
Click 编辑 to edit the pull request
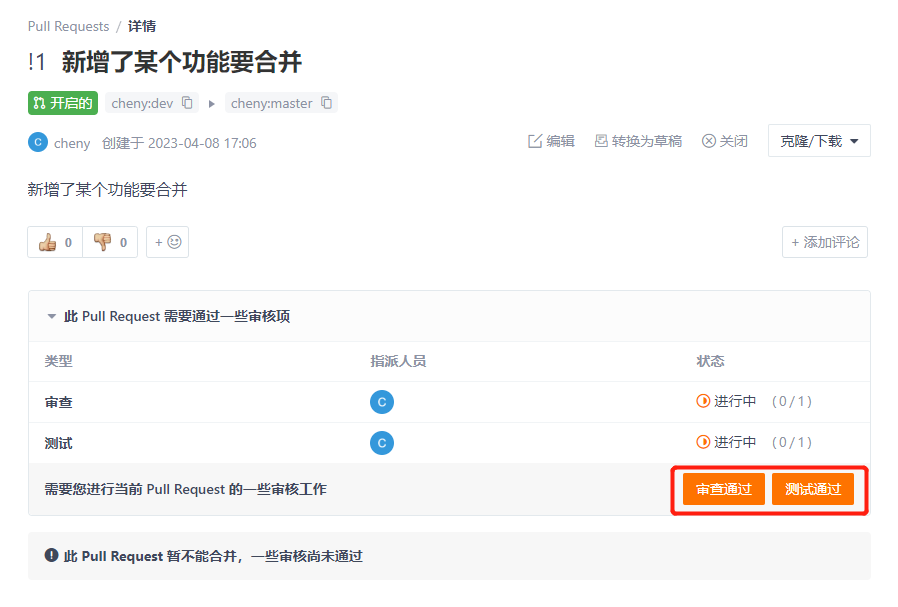click(551, 141)
